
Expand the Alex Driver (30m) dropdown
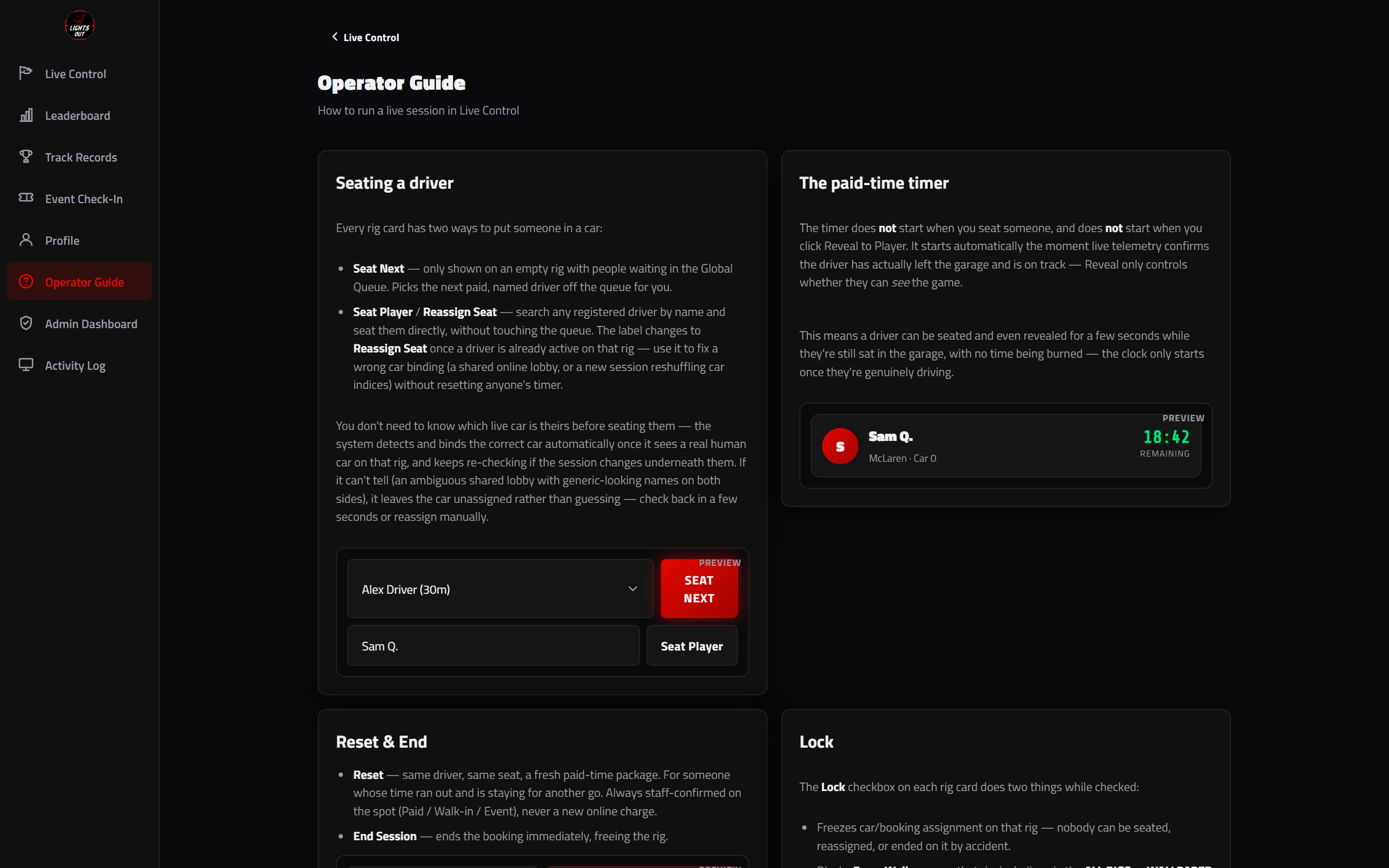500,589
